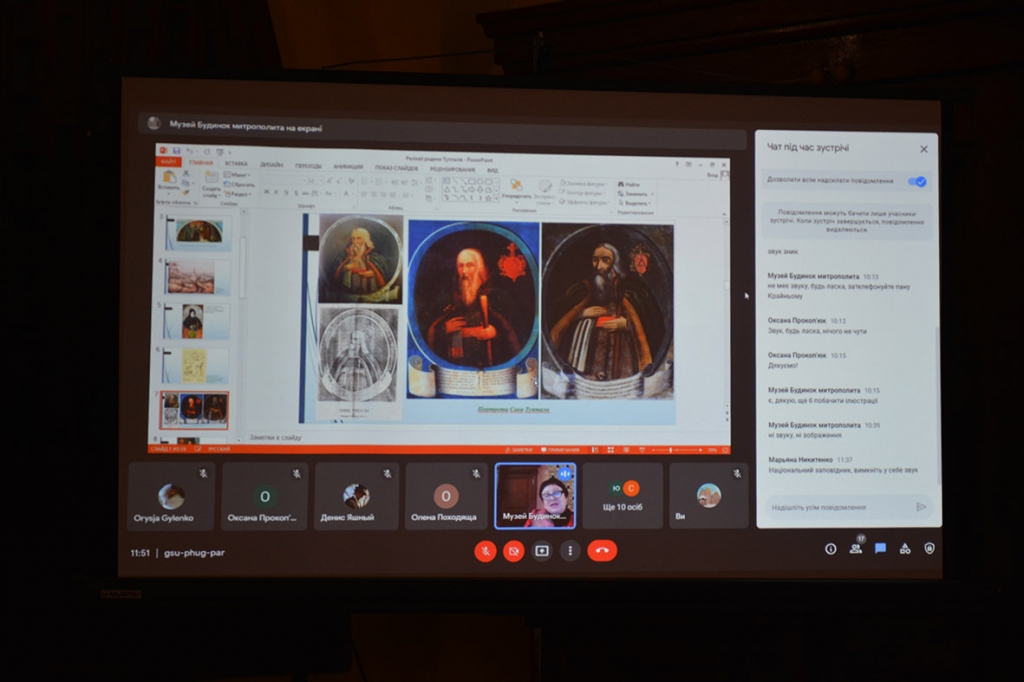The height and width of the screenshot is (682, 1024).
Task: Click the PowerPoint save icon
Action: (x=176, y=151)
